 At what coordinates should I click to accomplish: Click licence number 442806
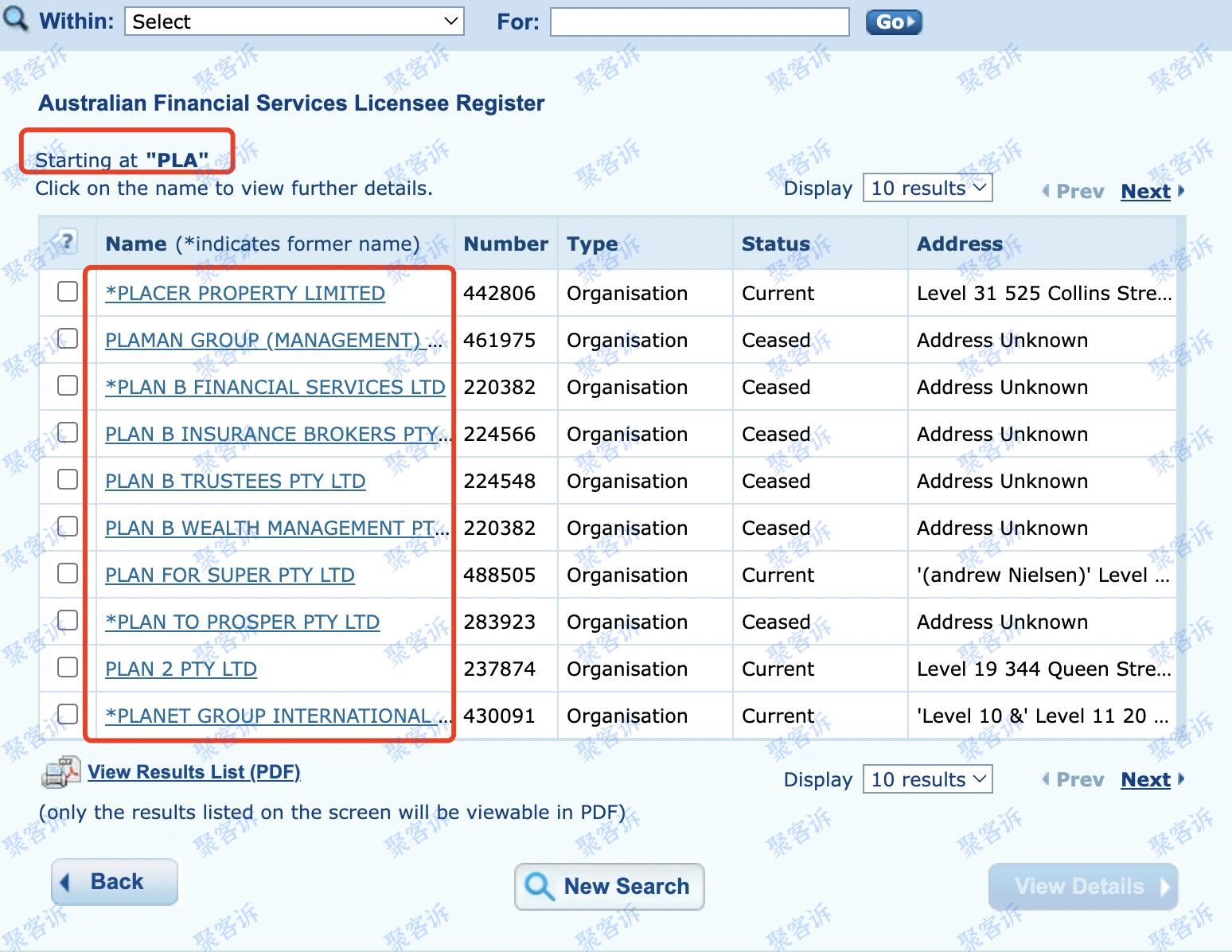(x=500, y=293)
